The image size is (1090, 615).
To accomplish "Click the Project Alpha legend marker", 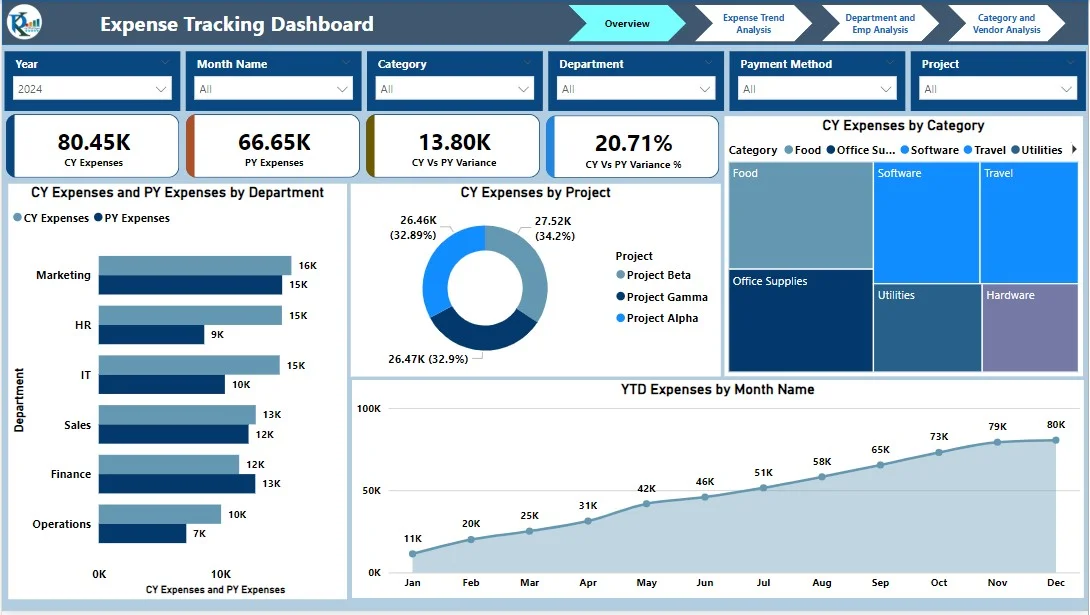I will [621, 318].
